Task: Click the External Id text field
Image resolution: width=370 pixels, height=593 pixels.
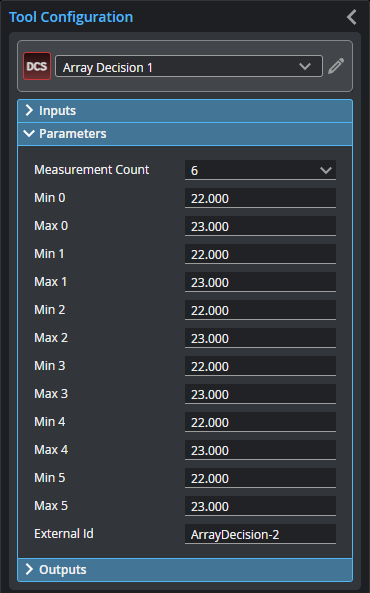Action: (x=260, y=534)
